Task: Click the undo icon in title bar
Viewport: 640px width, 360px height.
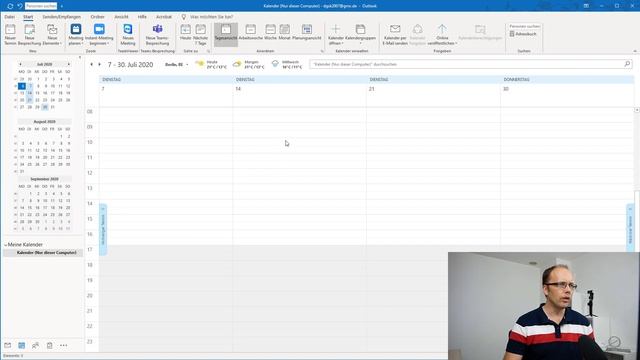Action: [x=19, y=6]
